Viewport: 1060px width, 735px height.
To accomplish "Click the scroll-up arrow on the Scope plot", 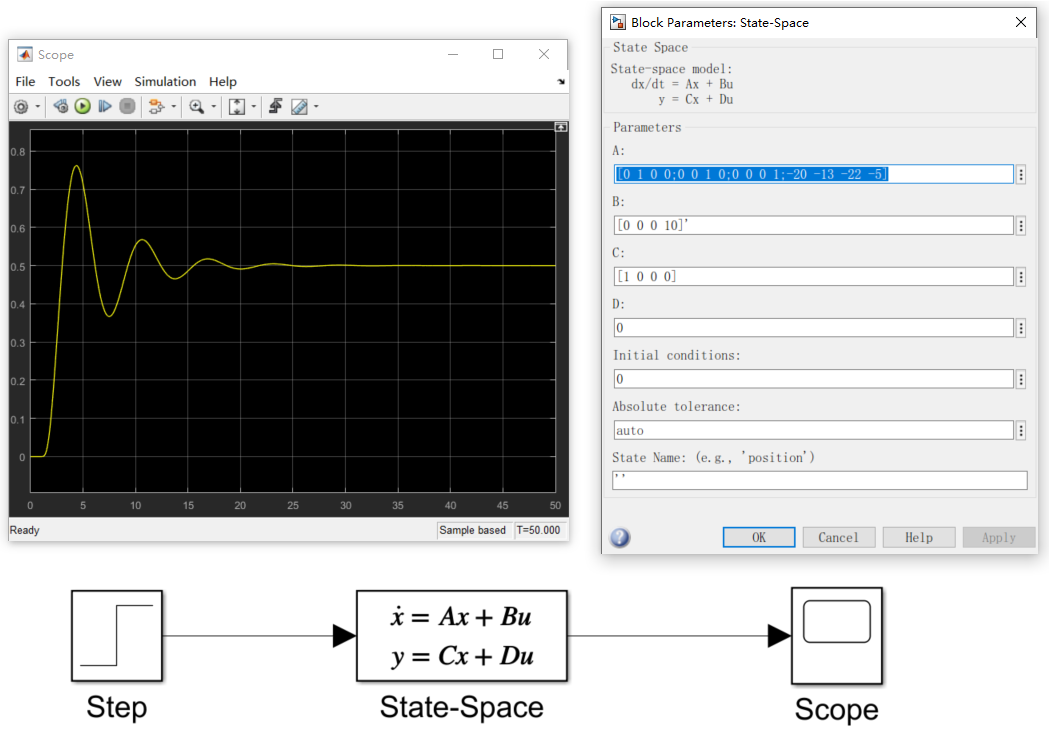I will pos(561,126).
